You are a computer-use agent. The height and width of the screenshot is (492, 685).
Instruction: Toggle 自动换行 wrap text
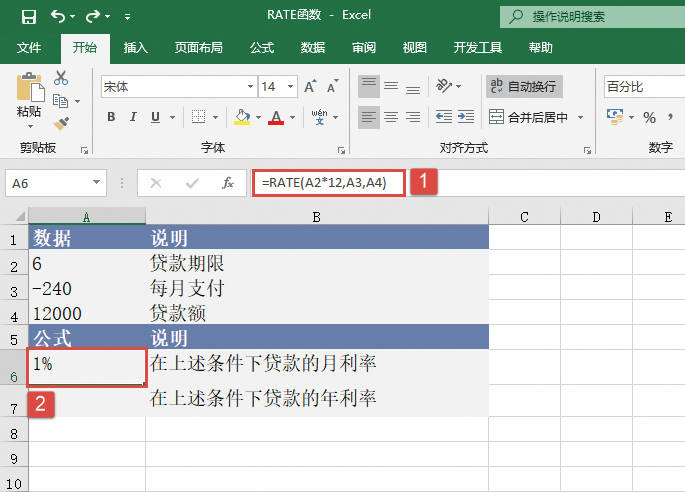click(x=523, y=87)
